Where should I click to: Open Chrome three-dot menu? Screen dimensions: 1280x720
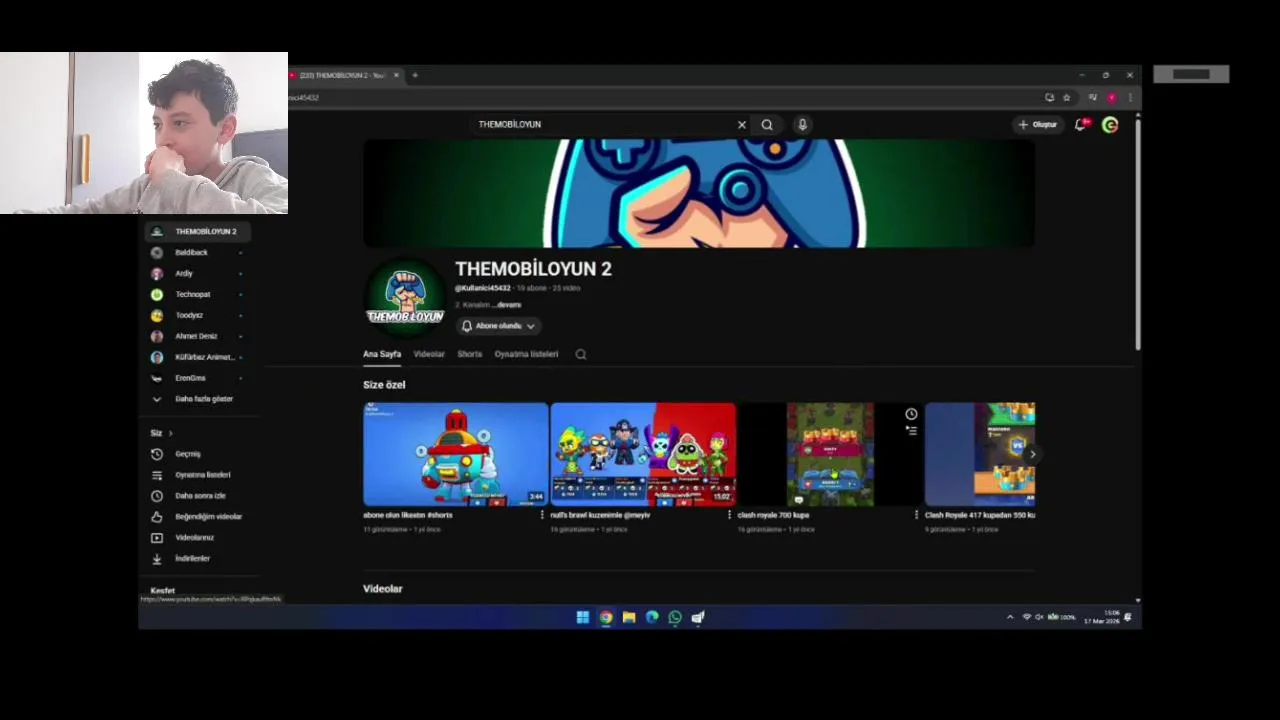[x=1130, y=98]
